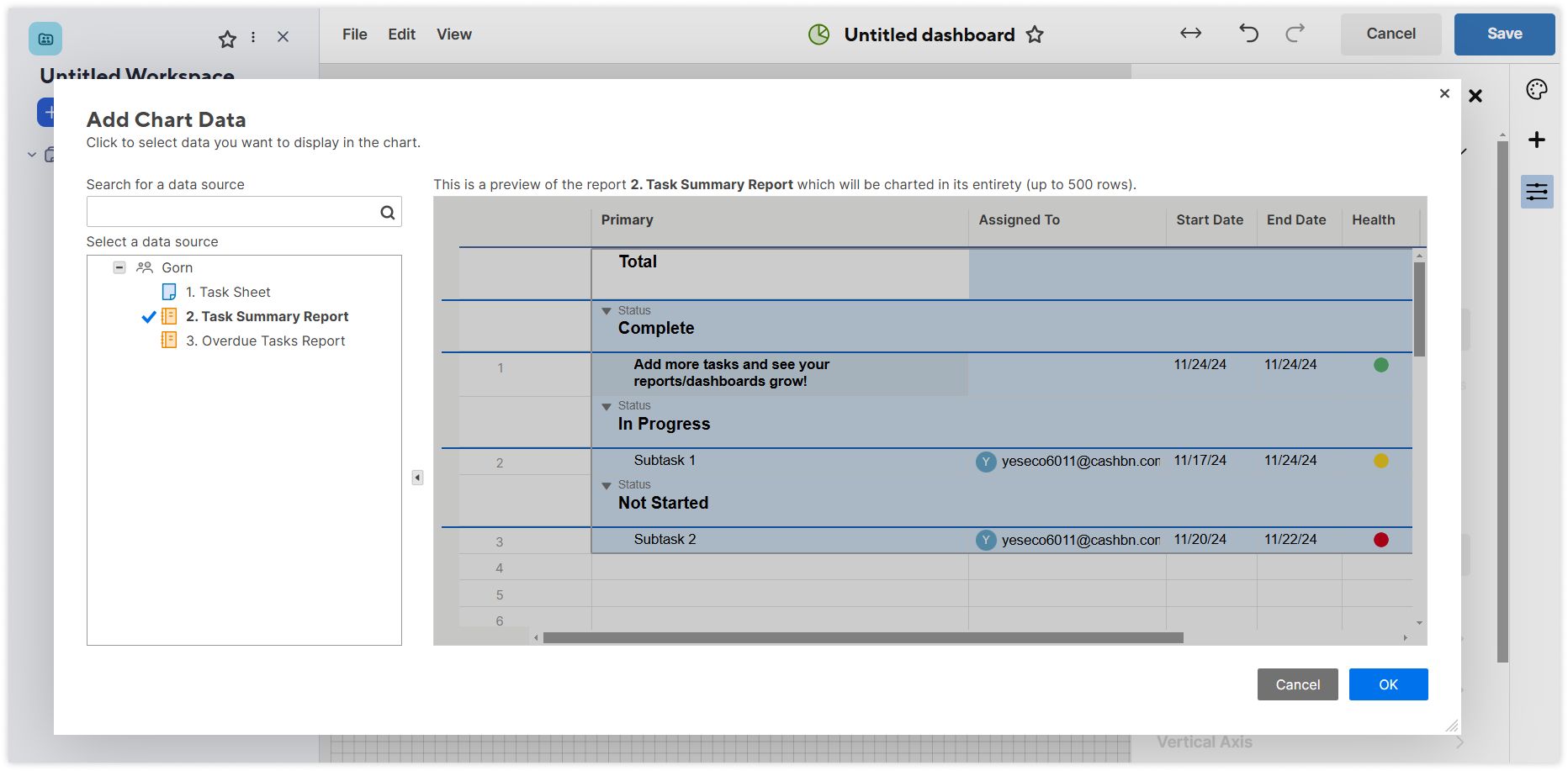Close the Add Chart Data dialog
Screen dimensions: 1568x771
point(1444,93)
